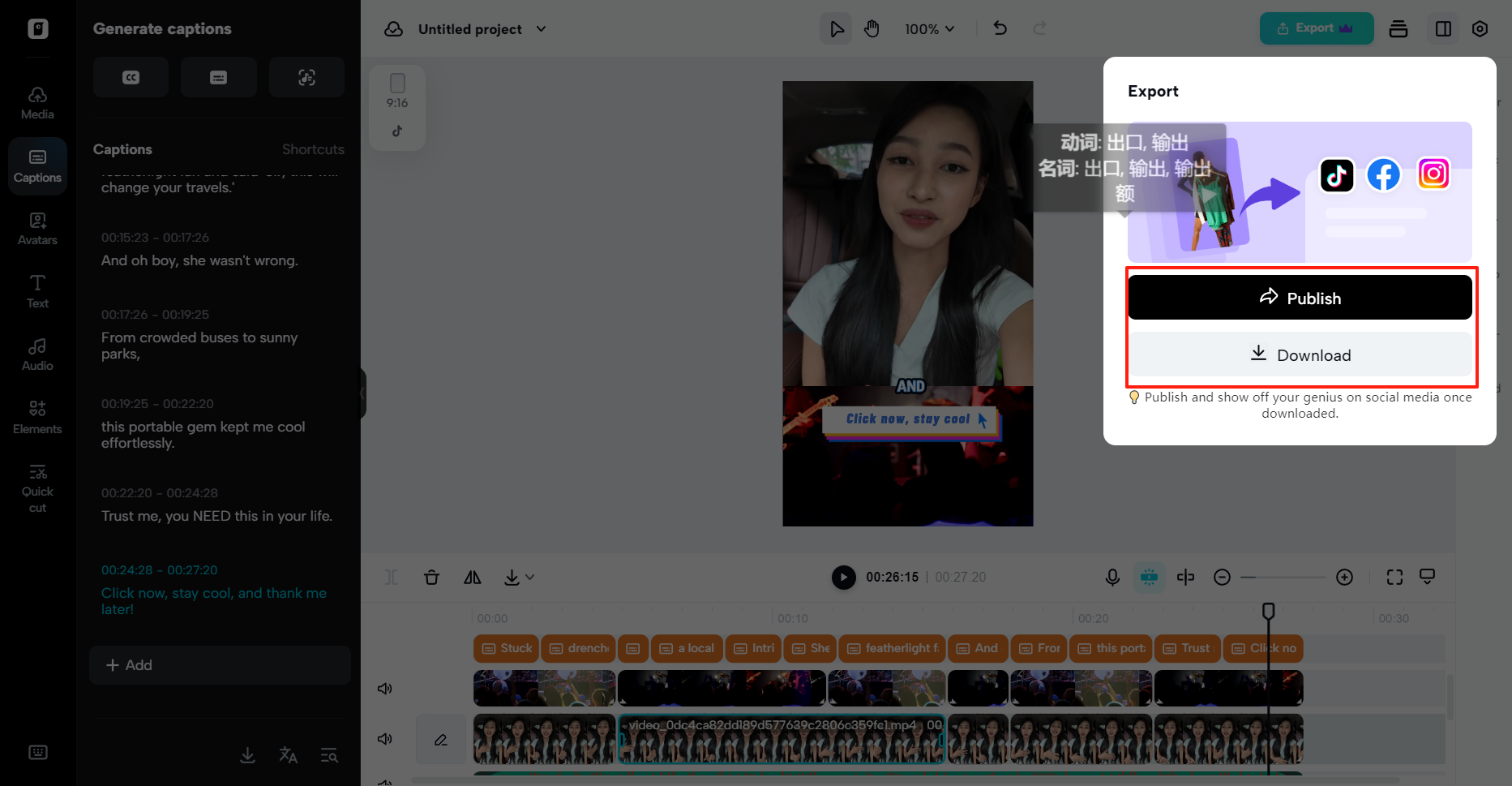This screenshot has height=786, width=1512.
Task: Click Add to create a new caption
Action: pos(219,665)
